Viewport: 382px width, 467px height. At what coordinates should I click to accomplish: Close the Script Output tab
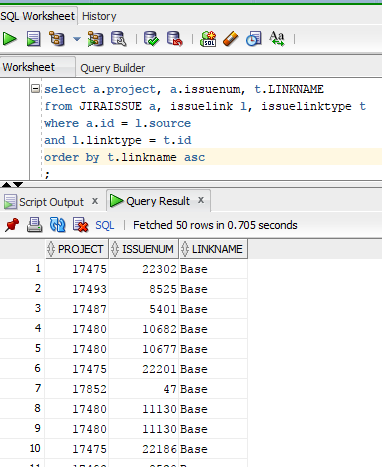(x=95, y=201)
